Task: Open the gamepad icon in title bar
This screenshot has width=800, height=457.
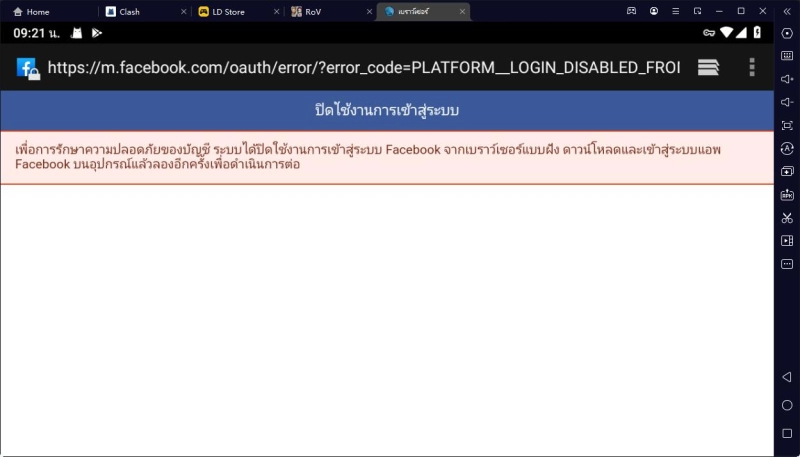Action: click(632, 11)
